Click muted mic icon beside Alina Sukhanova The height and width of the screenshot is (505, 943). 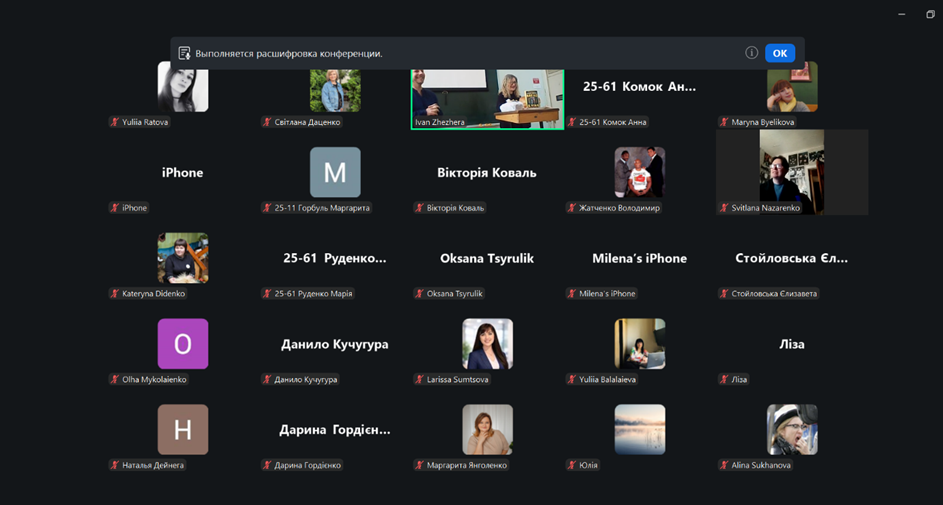724,465
